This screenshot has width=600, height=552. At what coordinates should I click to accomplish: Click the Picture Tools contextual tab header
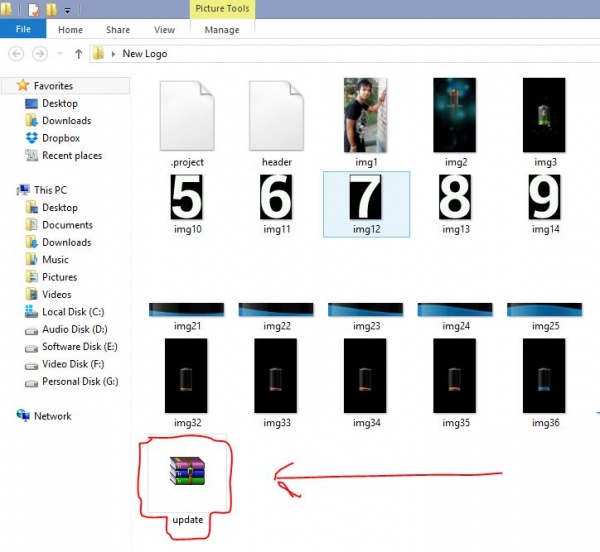pyautogui.click(x=222, y=9)
